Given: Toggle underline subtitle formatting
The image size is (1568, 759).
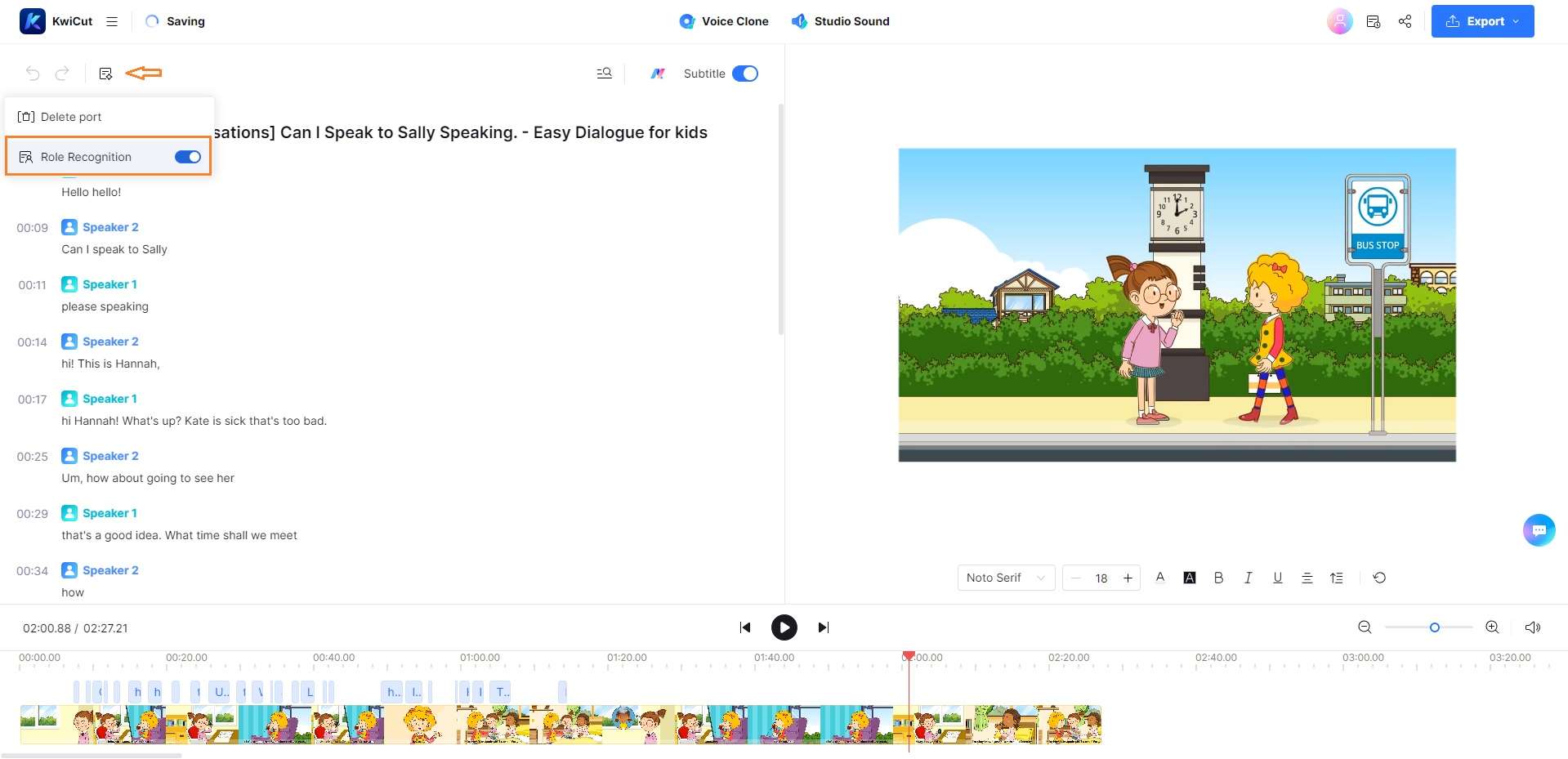Looking at the screenshot, I should [1278, 578].
